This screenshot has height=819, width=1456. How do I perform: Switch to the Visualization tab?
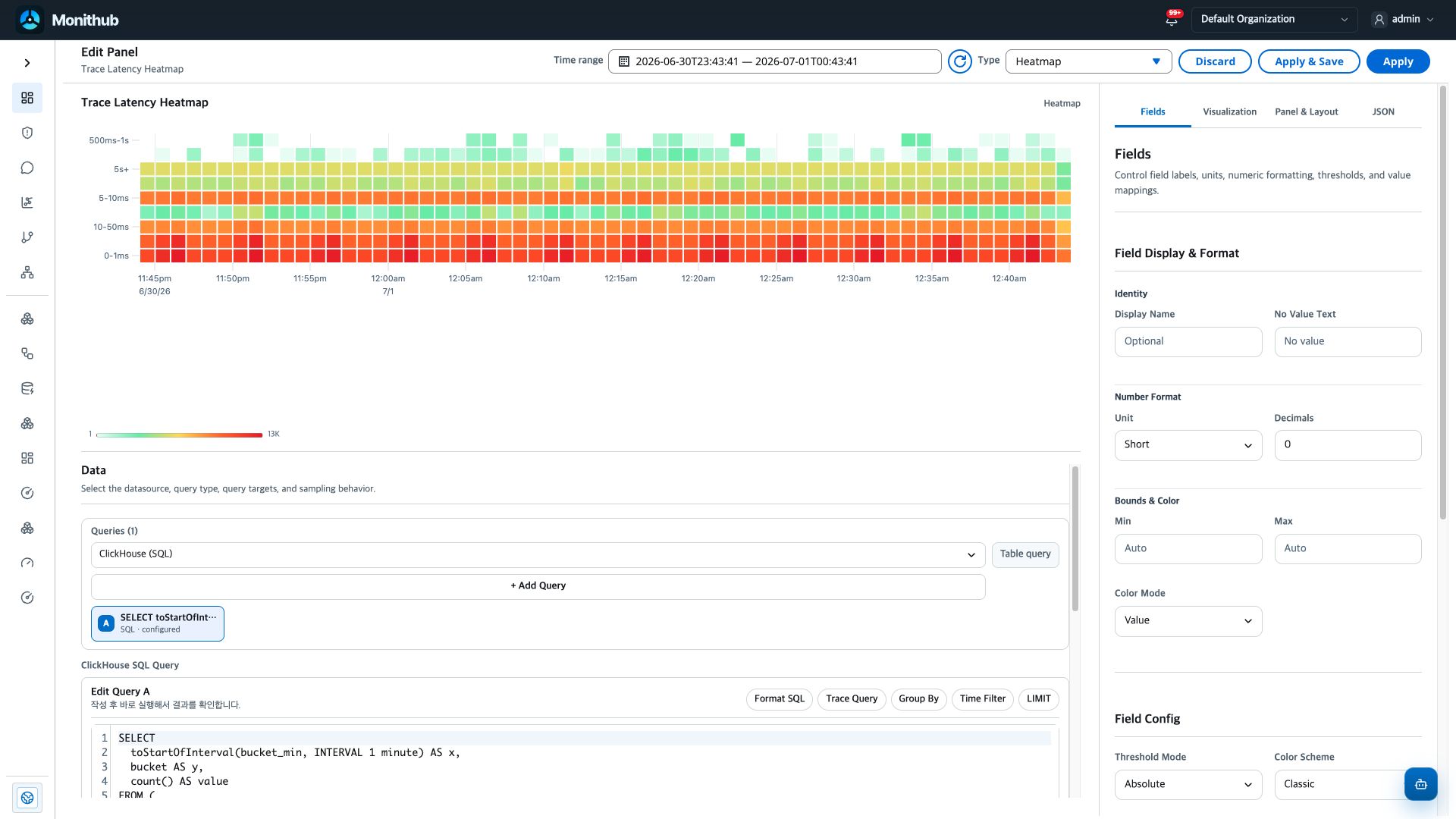coord(1229,111)
